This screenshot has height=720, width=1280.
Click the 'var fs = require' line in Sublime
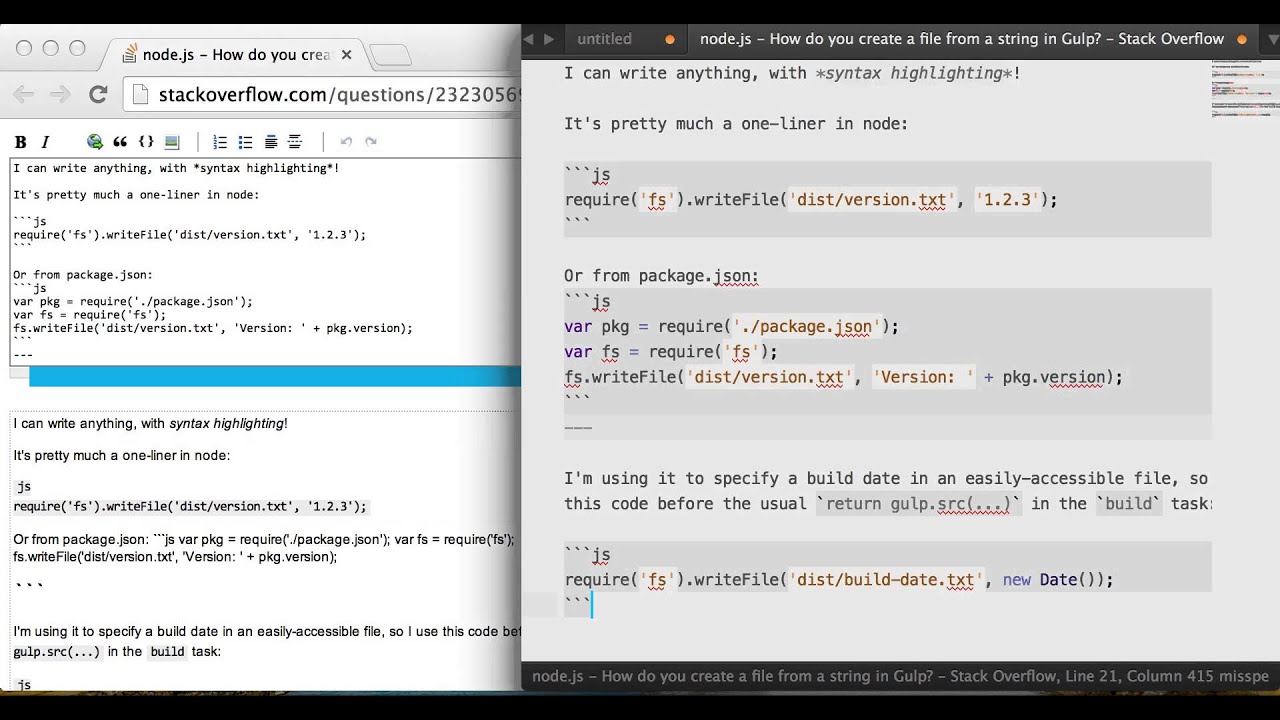click(x=670, y=352)
